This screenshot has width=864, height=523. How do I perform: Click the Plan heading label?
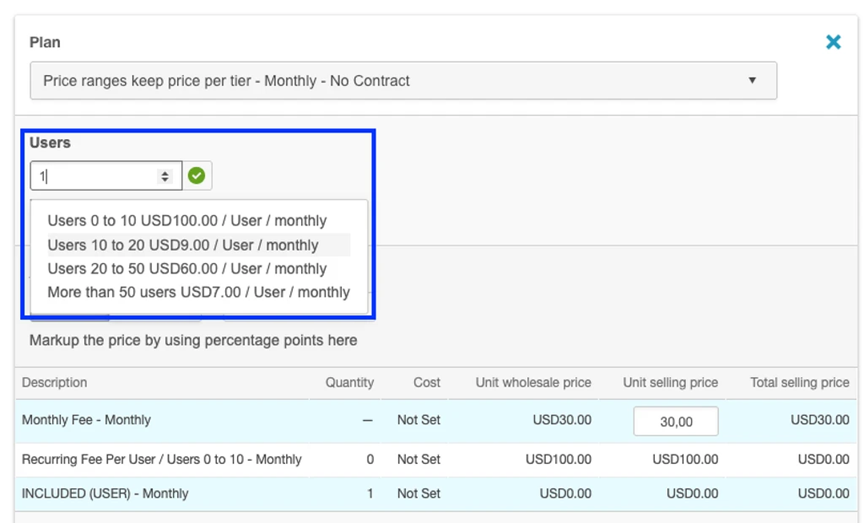[x=45, y=42]
